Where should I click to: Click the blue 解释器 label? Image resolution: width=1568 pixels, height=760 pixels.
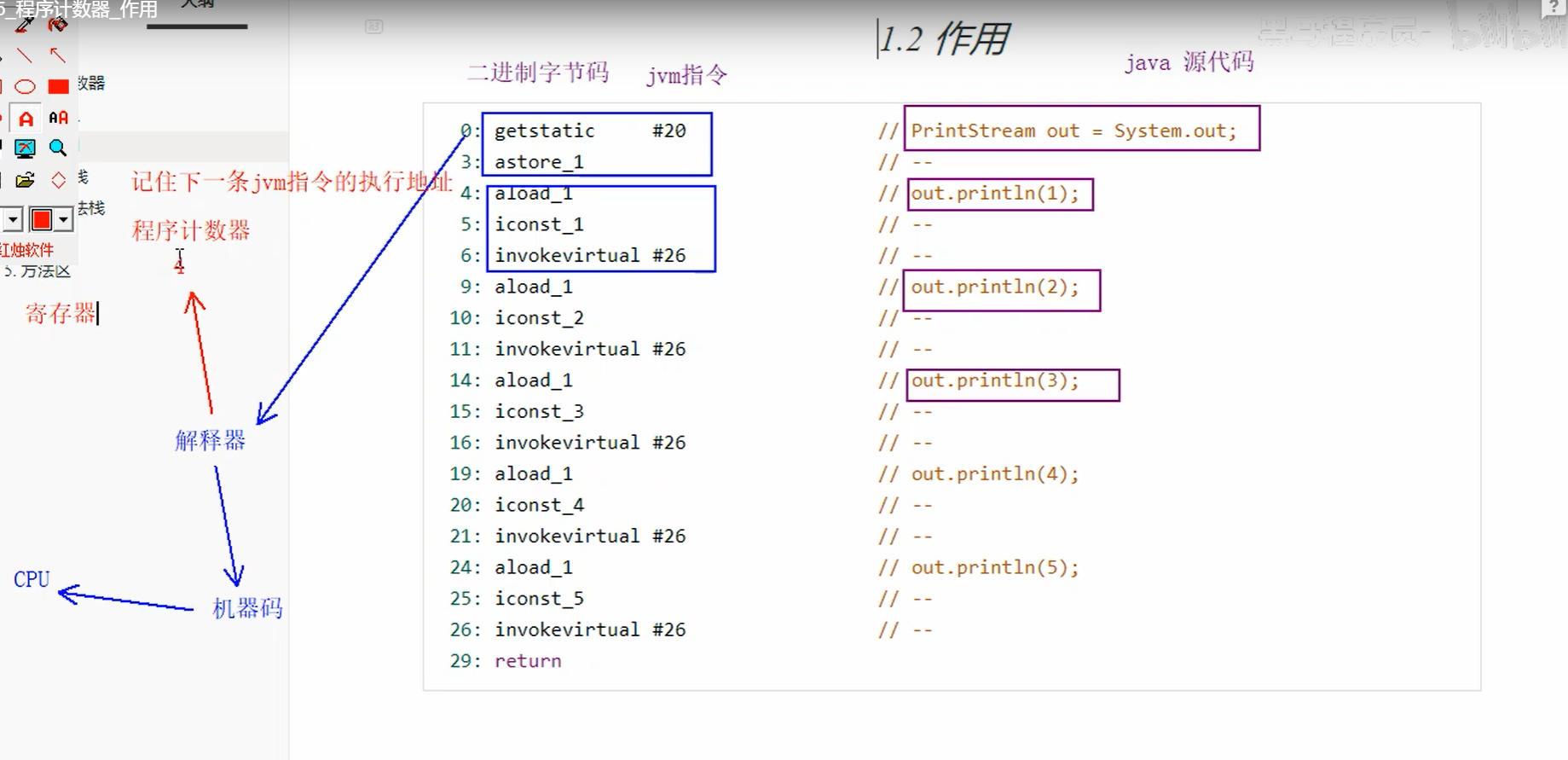(x=210, y=440)
